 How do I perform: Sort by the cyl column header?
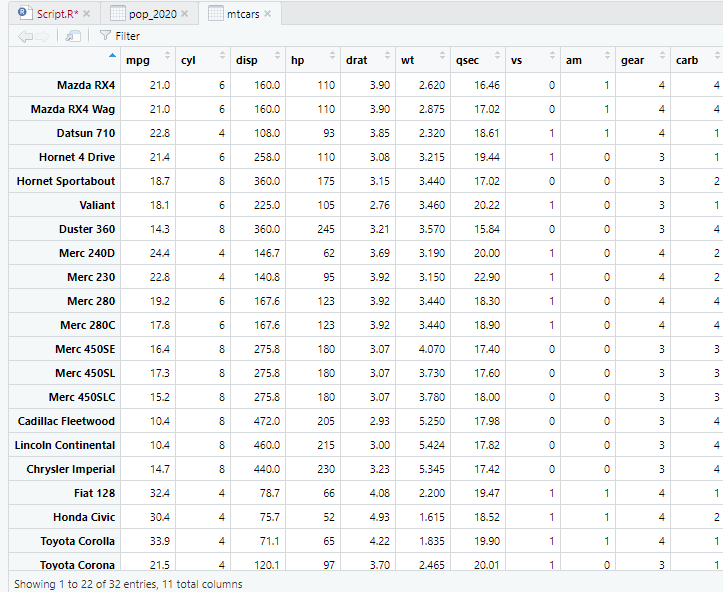click(203, 60)
